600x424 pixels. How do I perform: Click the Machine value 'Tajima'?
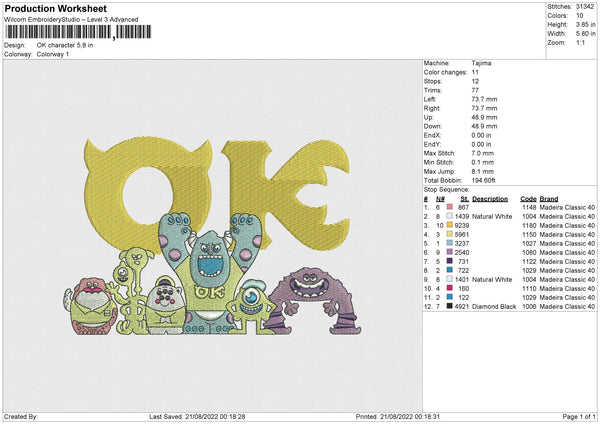pos(481,63)
